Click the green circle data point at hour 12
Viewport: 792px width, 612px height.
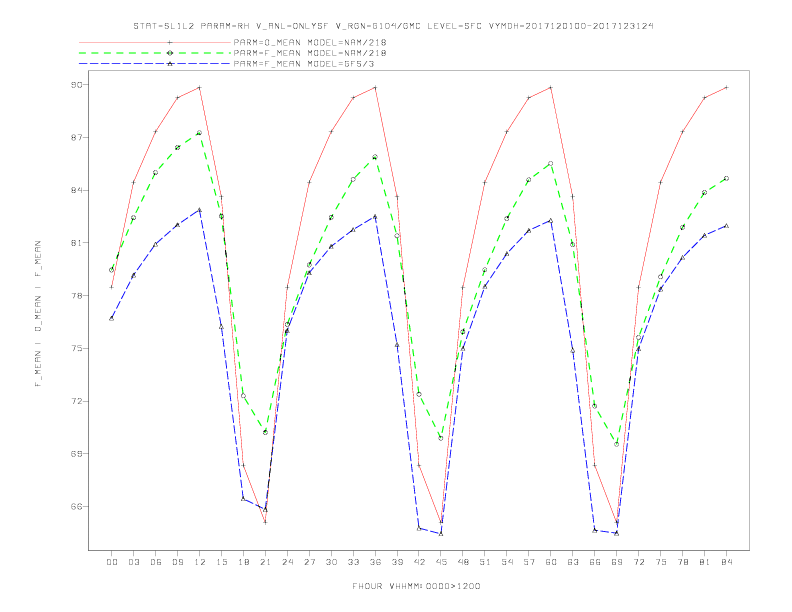click(199, 133)
